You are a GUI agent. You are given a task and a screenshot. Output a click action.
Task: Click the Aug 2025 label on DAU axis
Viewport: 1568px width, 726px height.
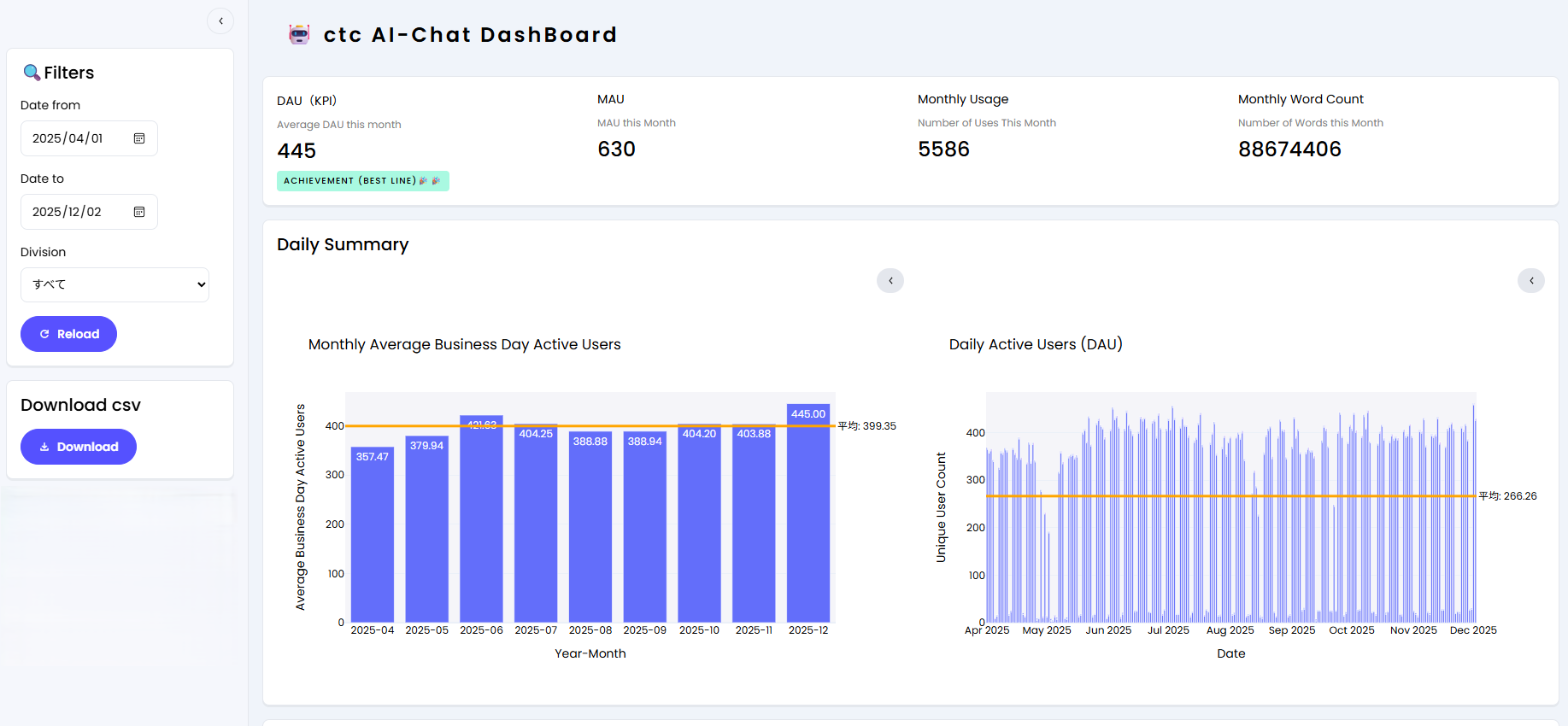1230,630
